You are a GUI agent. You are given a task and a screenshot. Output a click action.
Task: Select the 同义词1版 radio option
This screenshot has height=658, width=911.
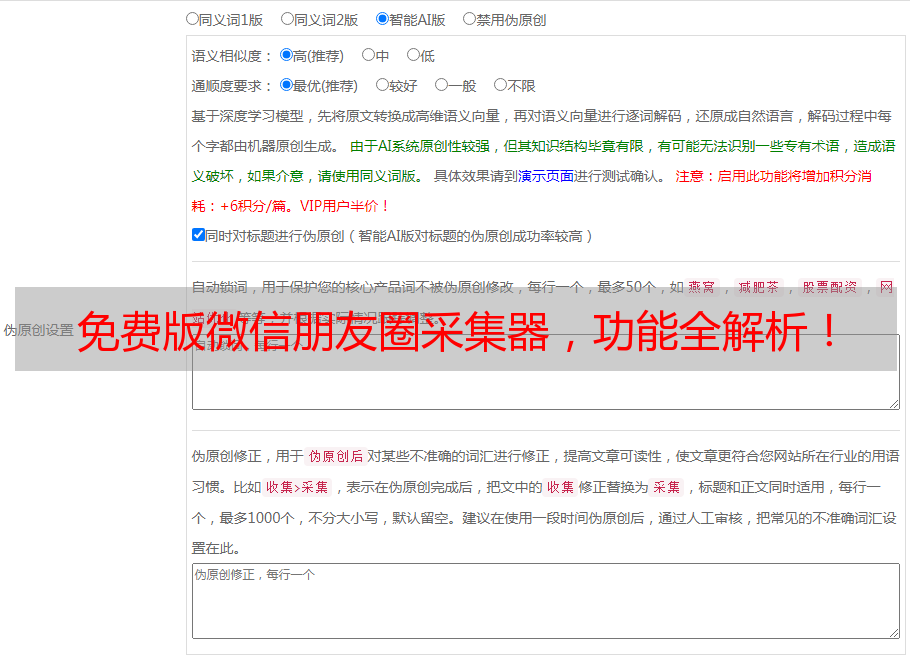click(192, 19)
